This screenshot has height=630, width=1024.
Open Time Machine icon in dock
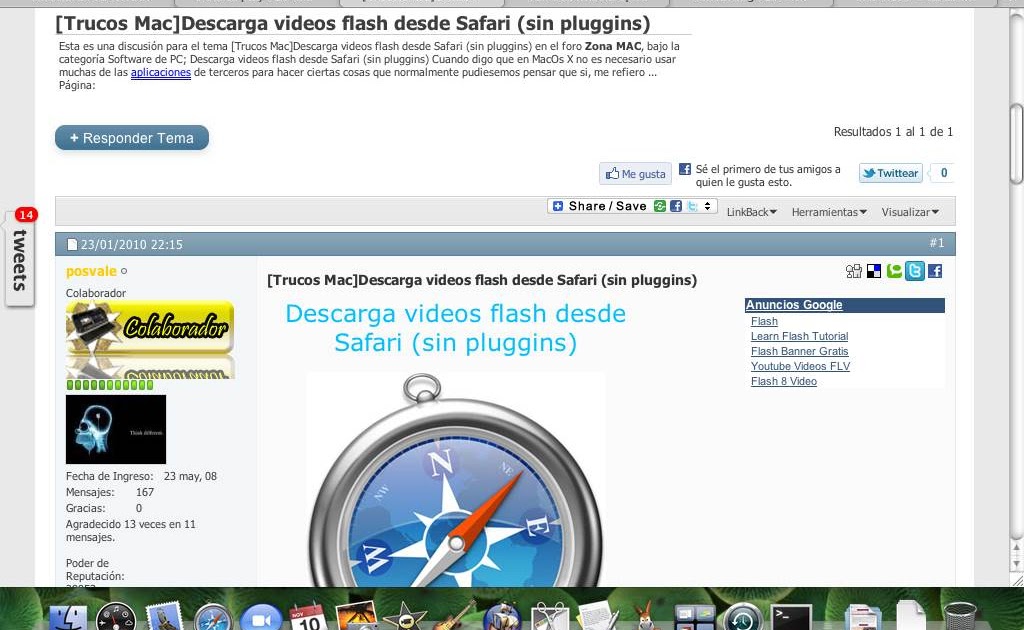[x=743, y=618]
